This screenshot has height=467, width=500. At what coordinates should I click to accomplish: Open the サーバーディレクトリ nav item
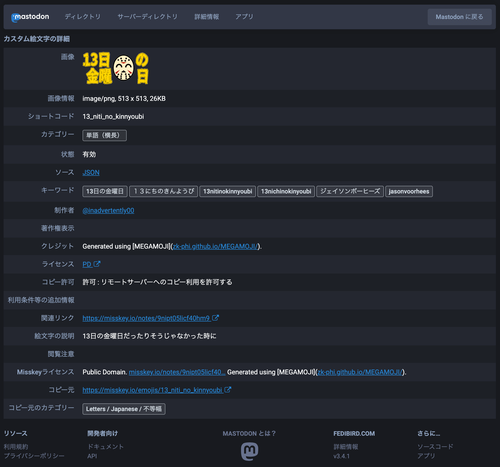[147, 17]
